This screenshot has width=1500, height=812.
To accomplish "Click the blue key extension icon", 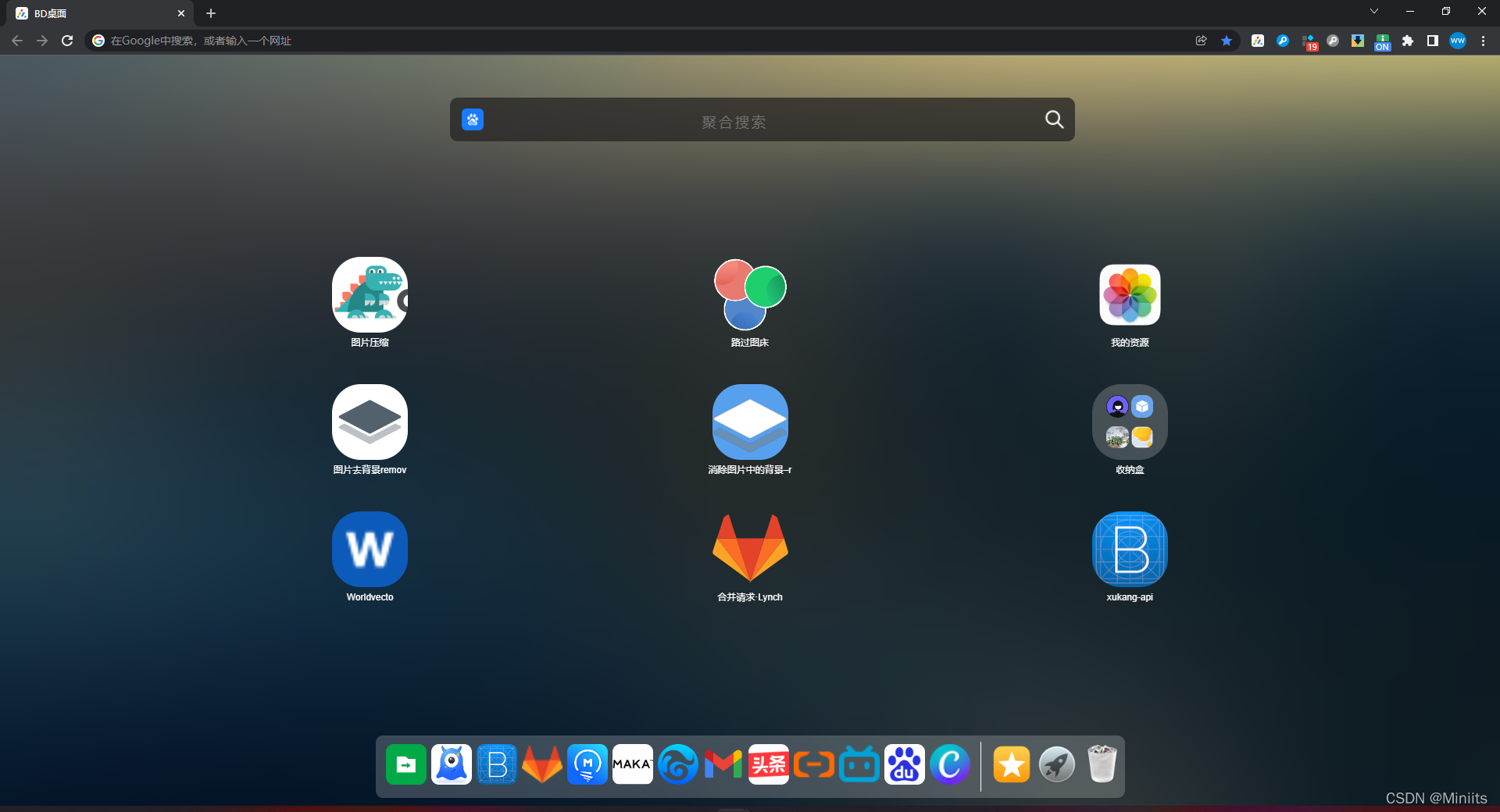I will pos(1283,41).
